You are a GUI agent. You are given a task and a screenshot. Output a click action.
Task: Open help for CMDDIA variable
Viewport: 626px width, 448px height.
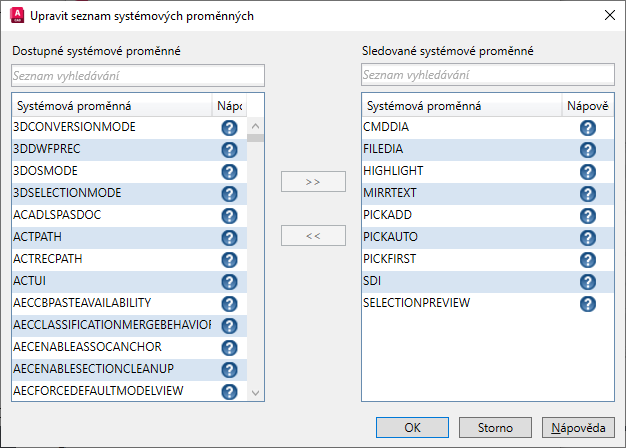click(x=587, y=128)
